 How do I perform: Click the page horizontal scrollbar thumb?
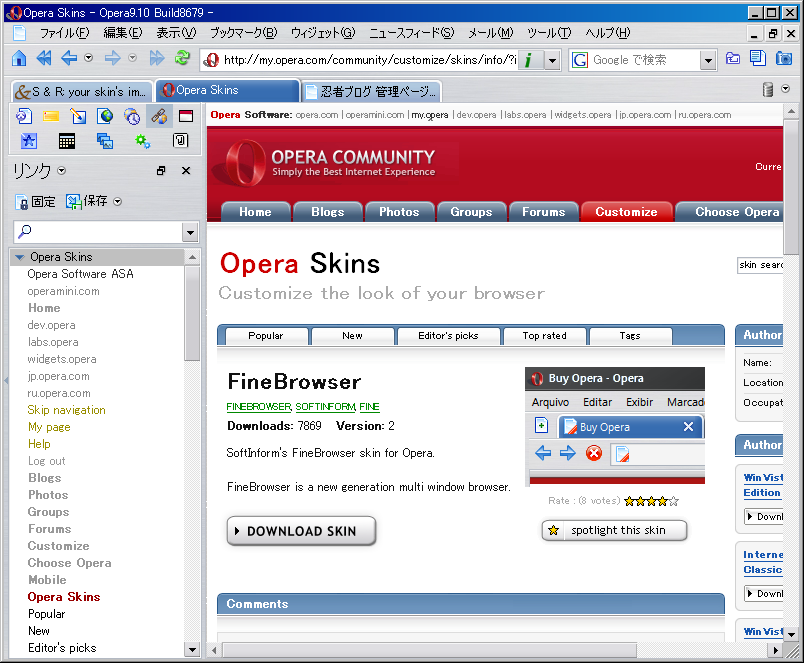pyautogui.click(x=430, y=650)
